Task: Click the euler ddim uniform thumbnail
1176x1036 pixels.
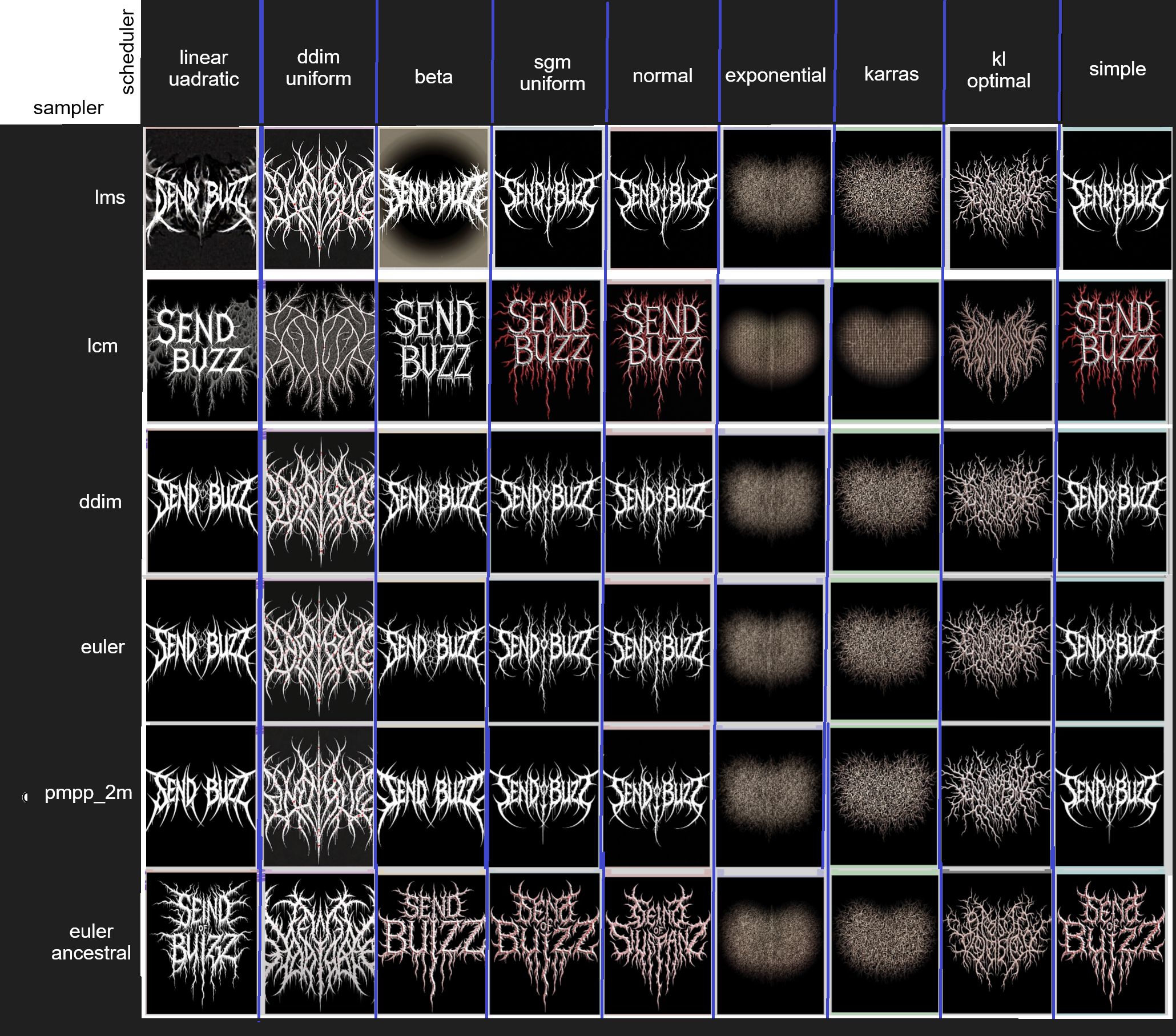Action: pyautogui.click(x=319, y=650)
